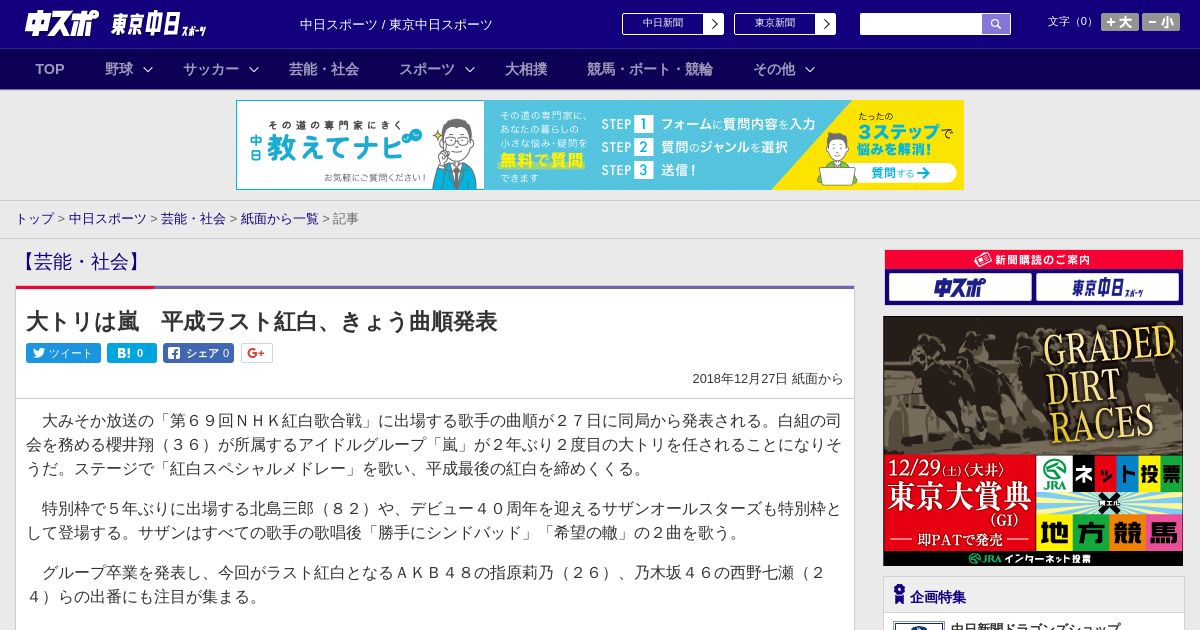Open the サッカー menu
Screen dimensions: 1200x630
(211, 69)
